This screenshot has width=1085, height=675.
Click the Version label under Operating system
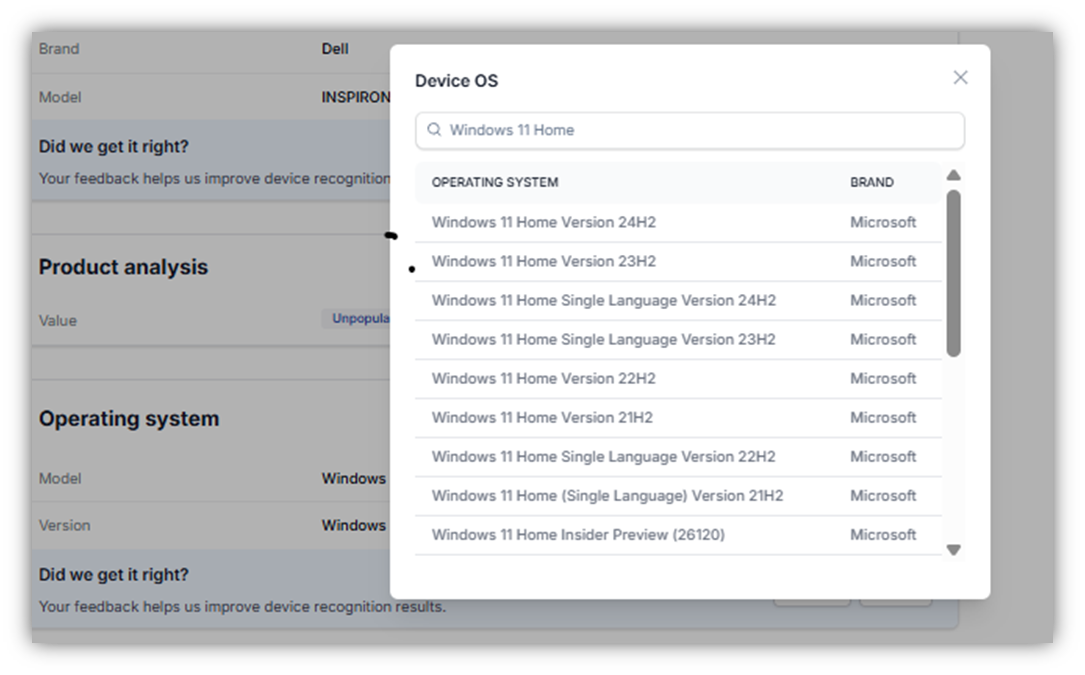tap(64, 525)
